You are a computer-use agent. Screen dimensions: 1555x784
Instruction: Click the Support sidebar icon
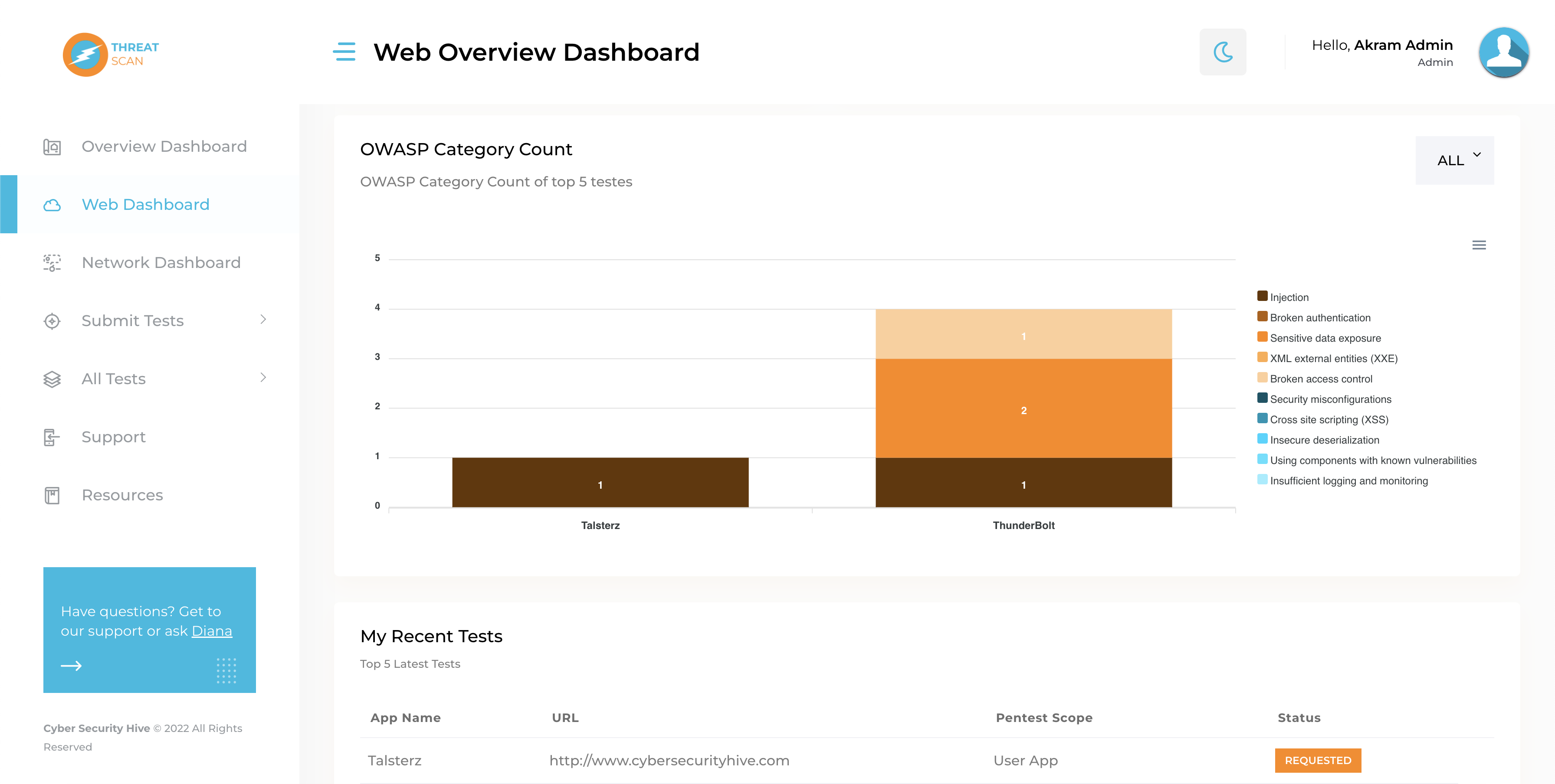pyautogui.click(x=52, y=437)
